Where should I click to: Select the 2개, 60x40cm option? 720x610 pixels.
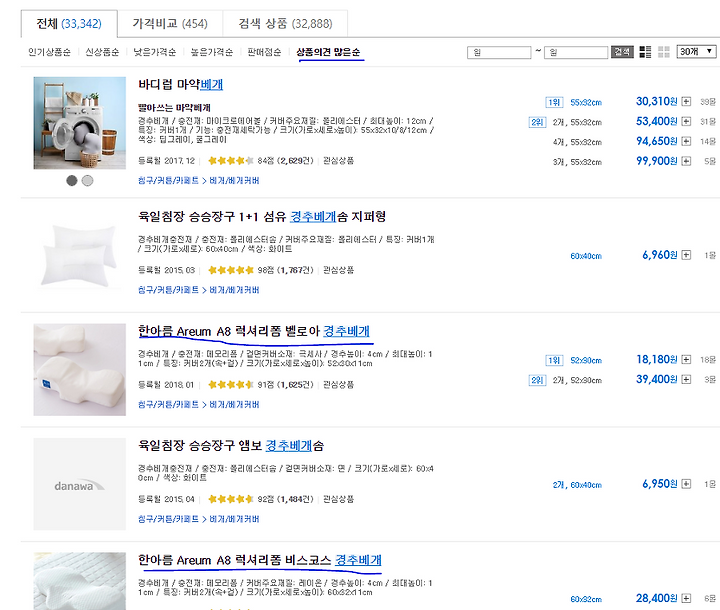coord(577,485)
